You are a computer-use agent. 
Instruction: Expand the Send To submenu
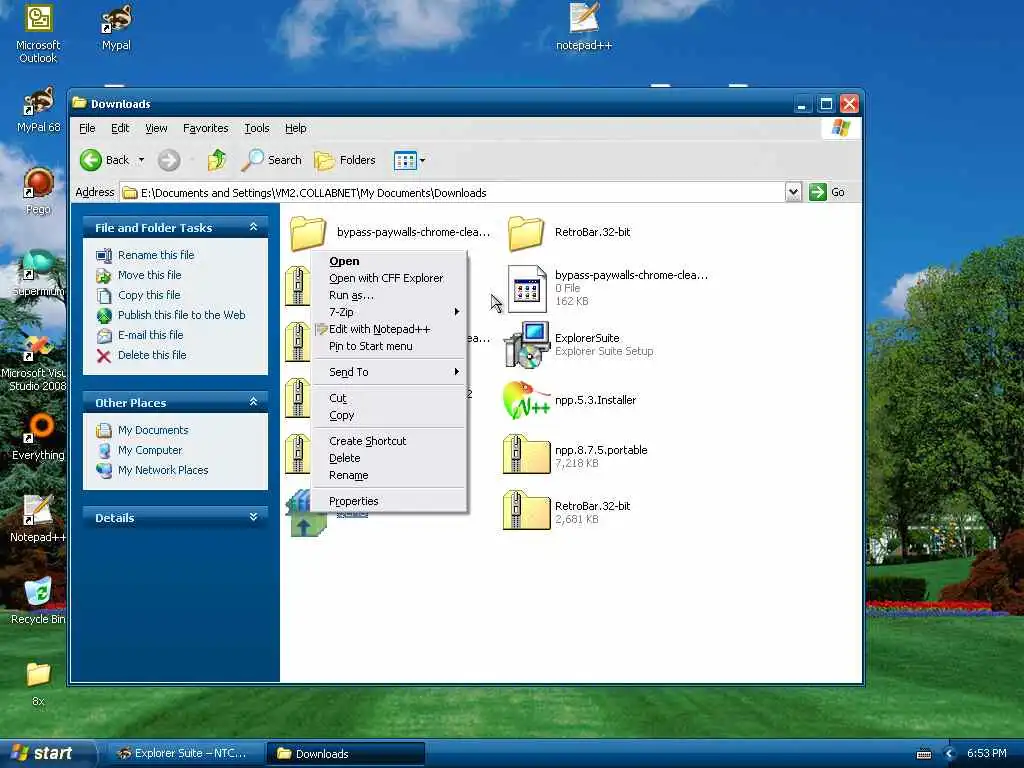tap(389, 372)
